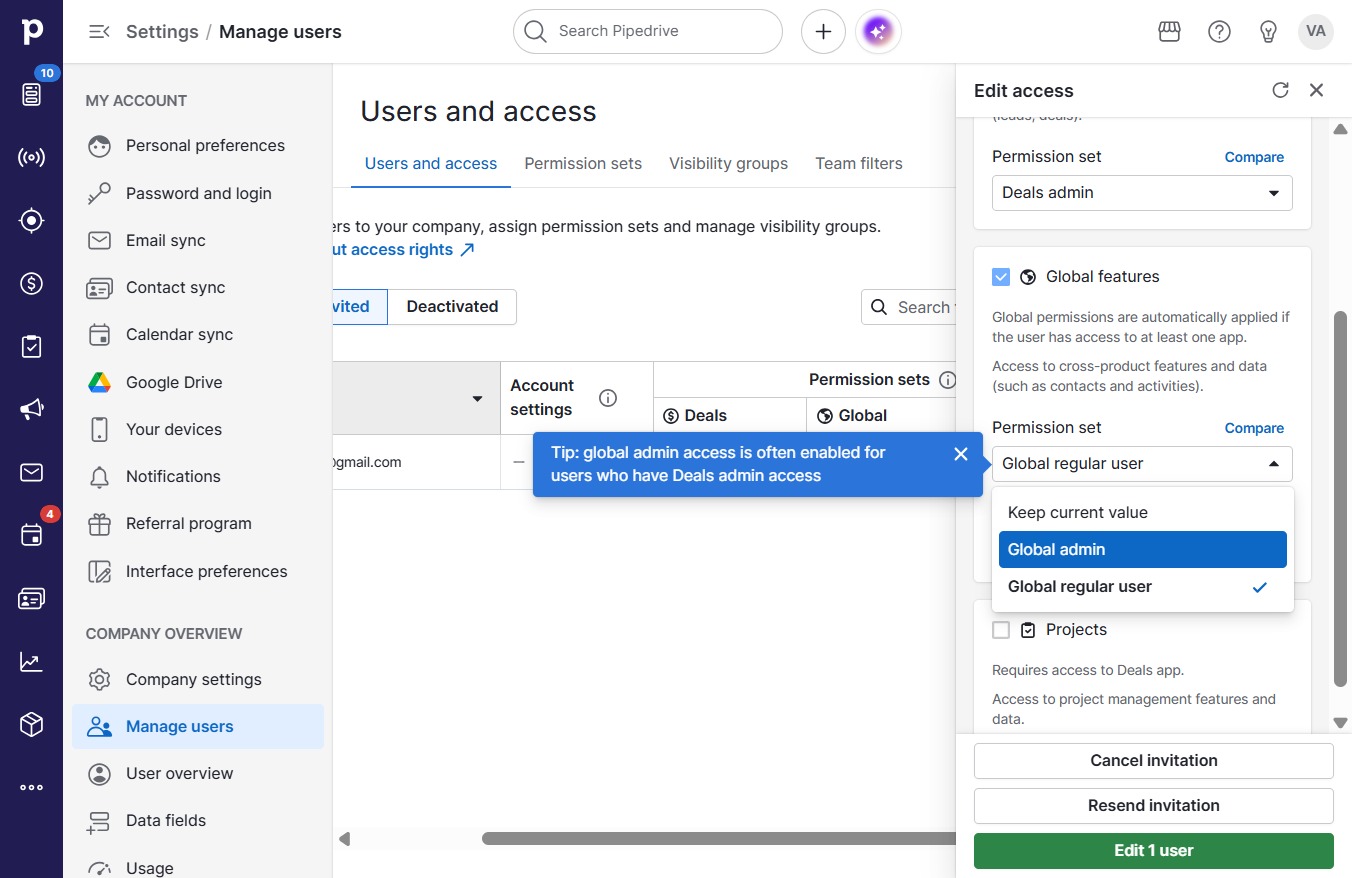Go to Contact sync settings
The height and width of the screenshot is (878, 1352).
point(198,288)
